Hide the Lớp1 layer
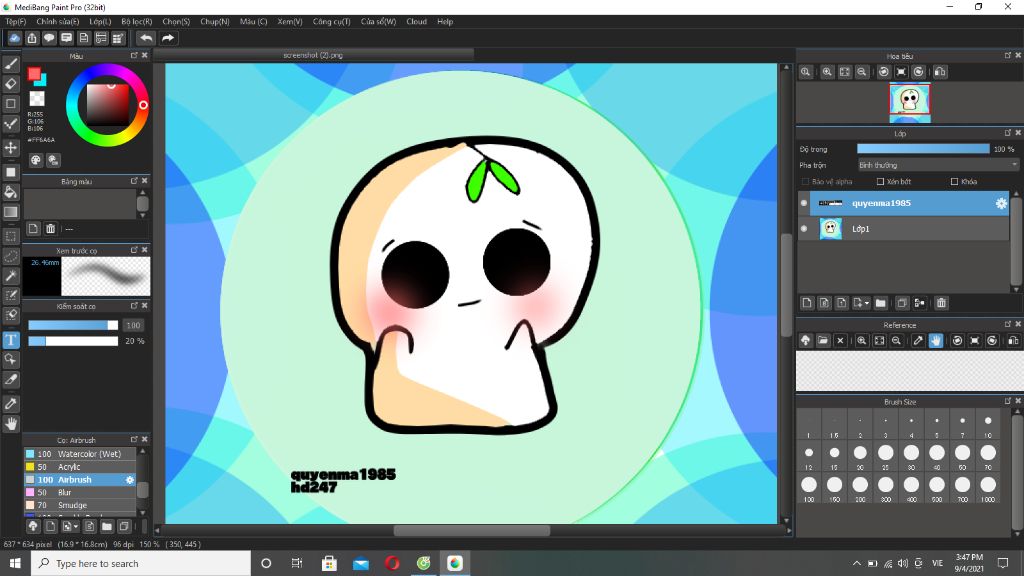1024x576 pixels. click(804, 229)
